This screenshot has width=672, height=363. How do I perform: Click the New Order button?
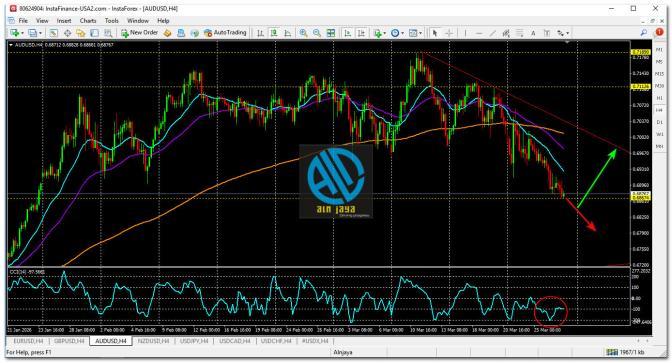click(140, 33)
